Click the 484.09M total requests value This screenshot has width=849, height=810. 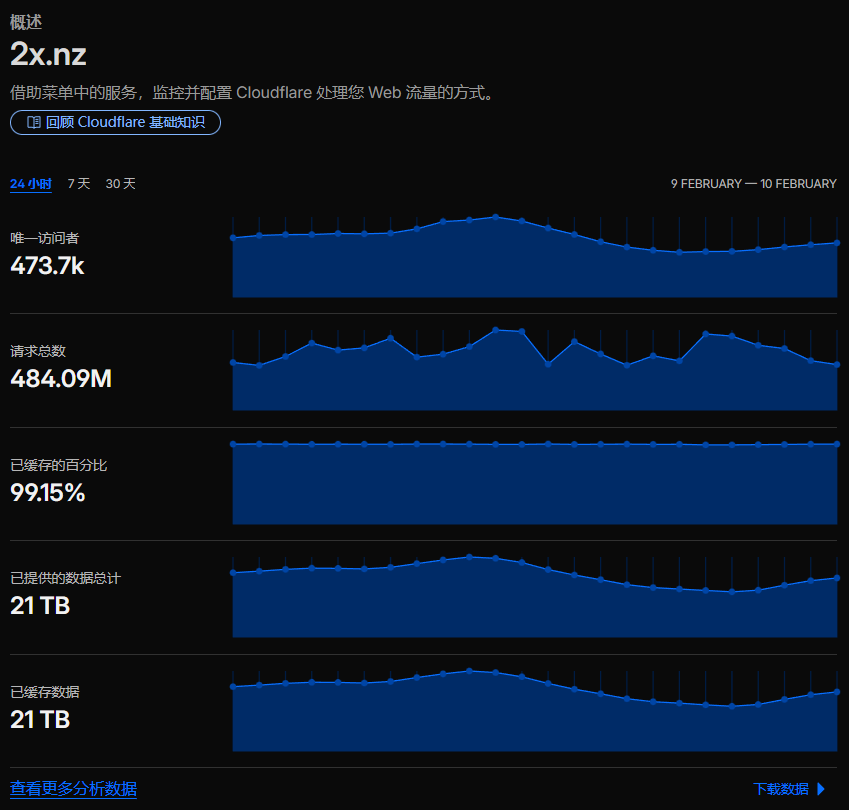[60, 379]
